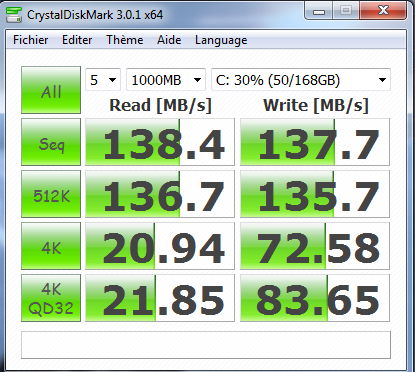Click the 4K QD32 read result 21.85
The height and width of the screenshot is (372, 415).
click(160, 298)
